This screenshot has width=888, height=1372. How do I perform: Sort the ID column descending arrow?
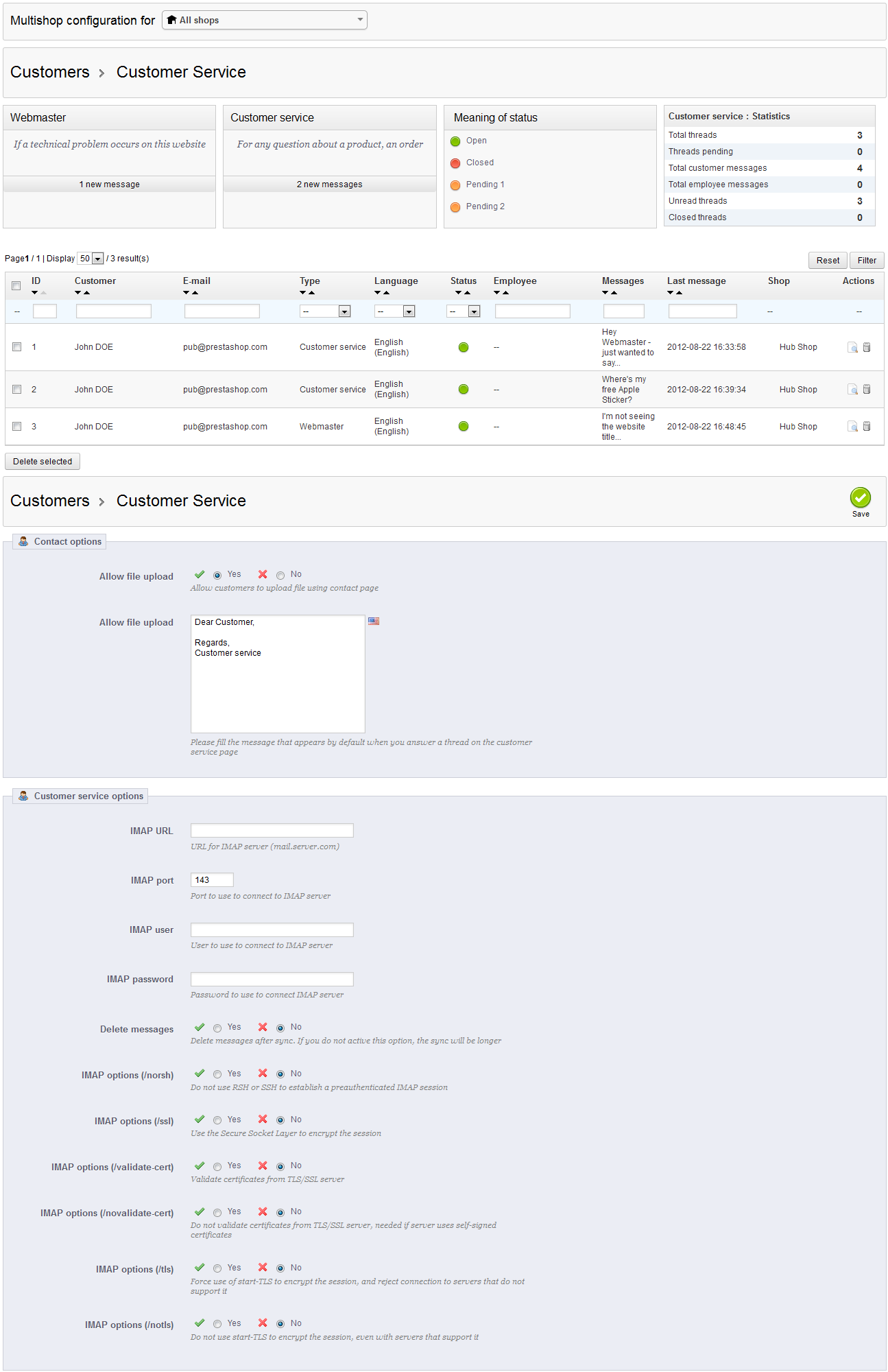coord(35,293)
